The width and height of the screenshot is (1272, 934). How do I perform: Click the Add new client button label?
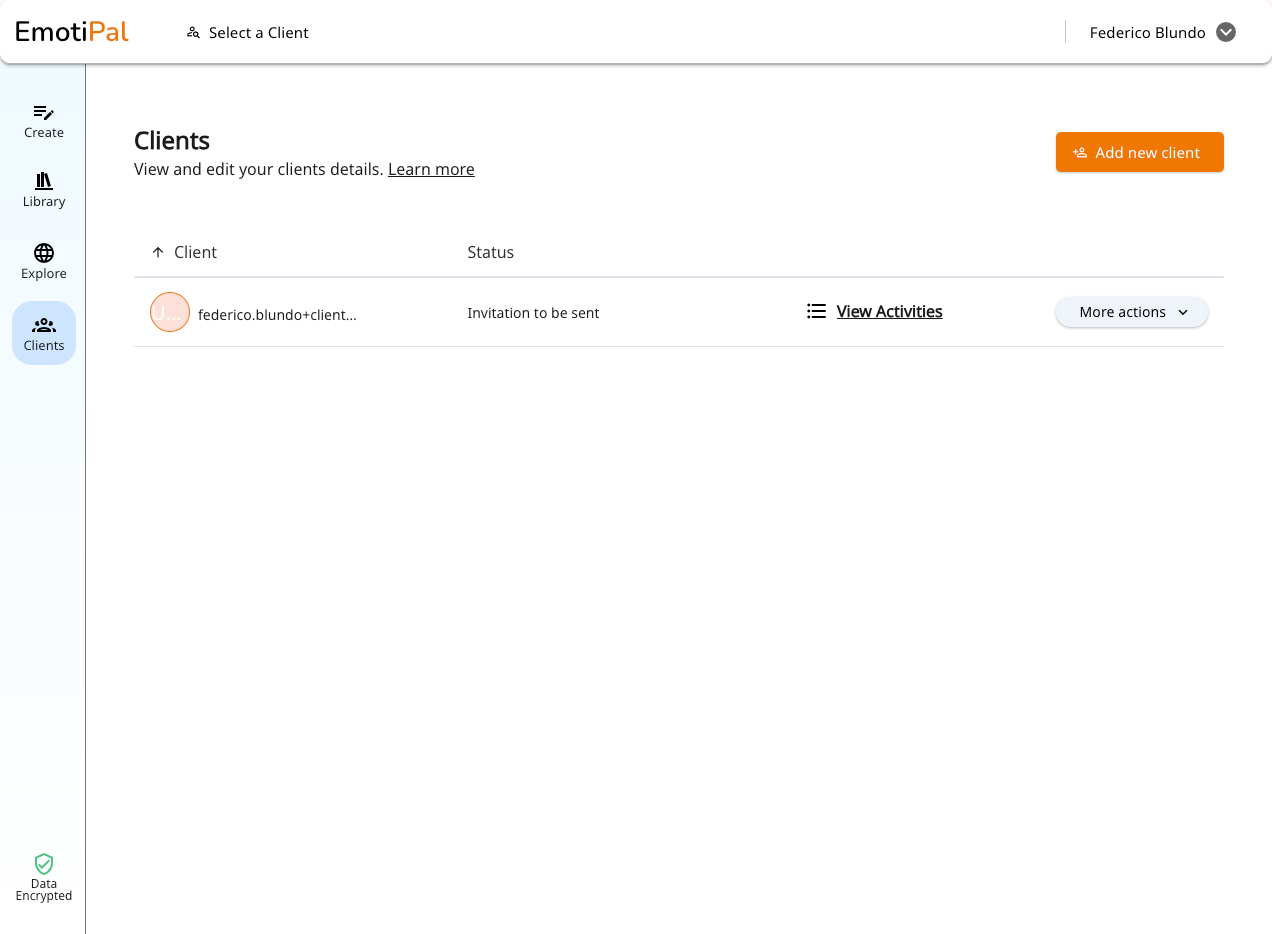[x=1147, y=153]
